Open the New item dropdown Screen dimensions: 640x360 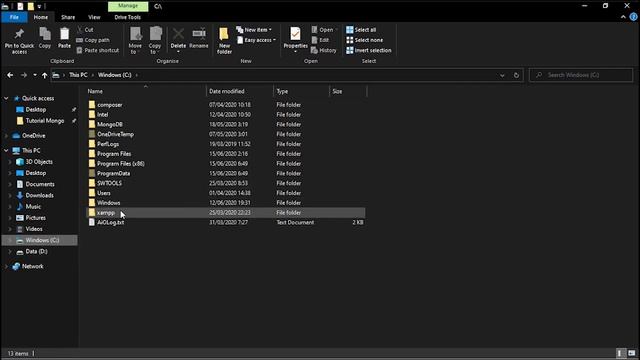point(254,30)
